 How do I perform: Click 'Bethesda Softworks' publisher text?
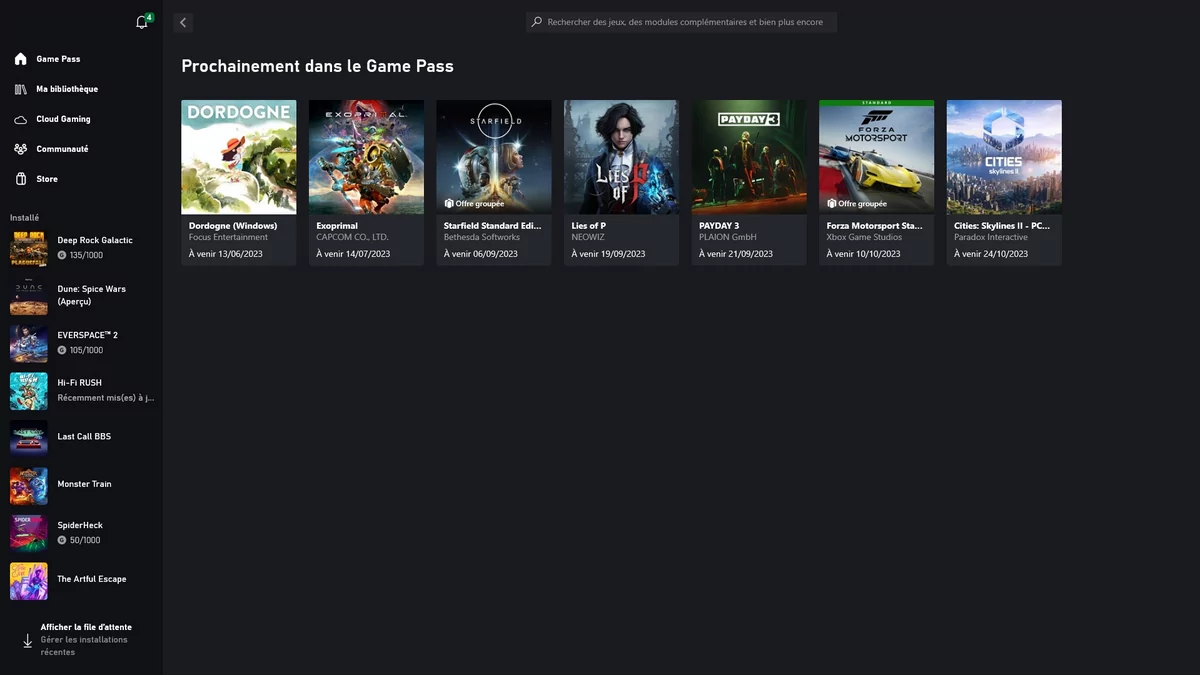(x=483, y=237)
